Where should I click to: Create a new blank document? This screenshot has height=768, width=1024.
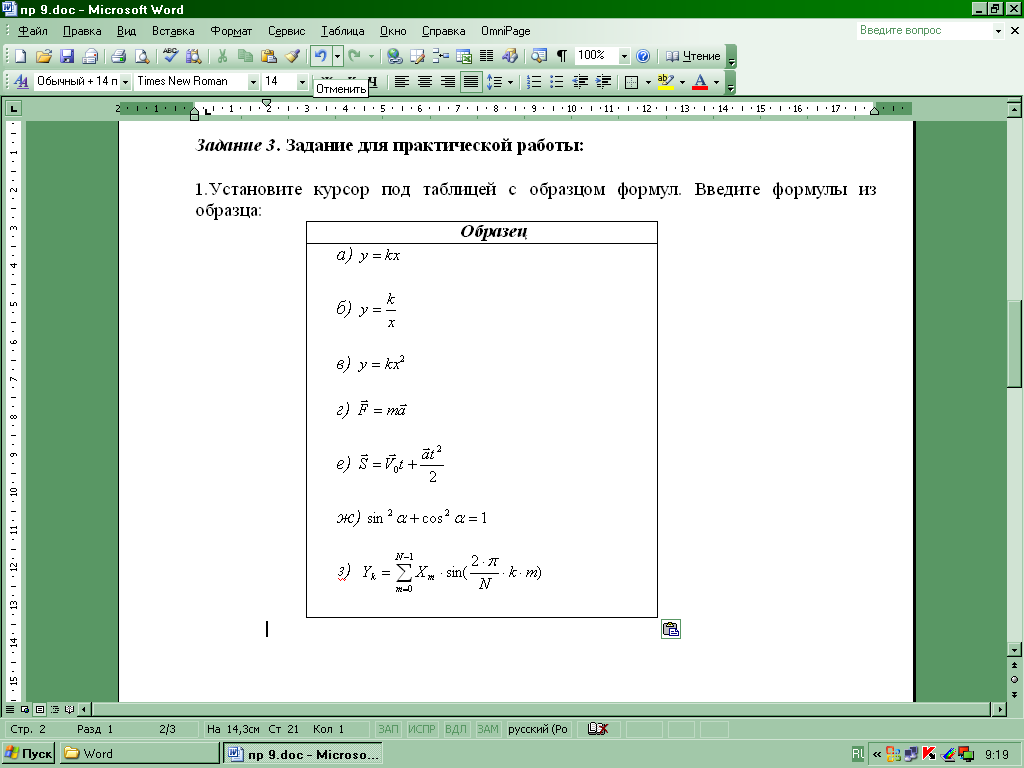pyautogui.click(x=20, y=56)
